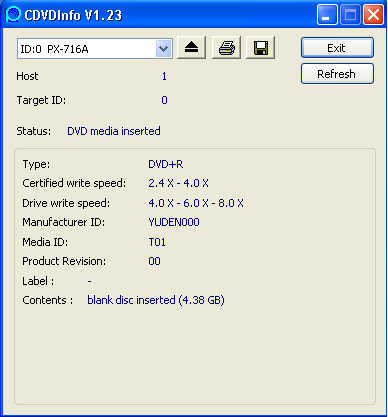388x417 pixels.
Task: Click the 'CDVDInfo V1.23' title bar text
Action: point(73,15)
